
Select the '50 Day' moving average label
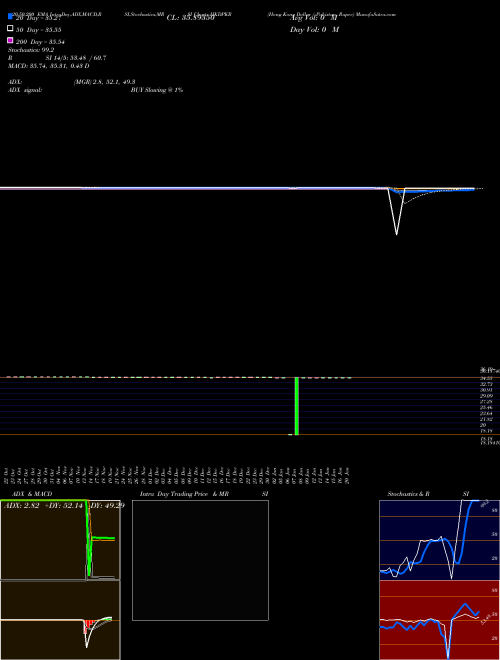(39, 30)
